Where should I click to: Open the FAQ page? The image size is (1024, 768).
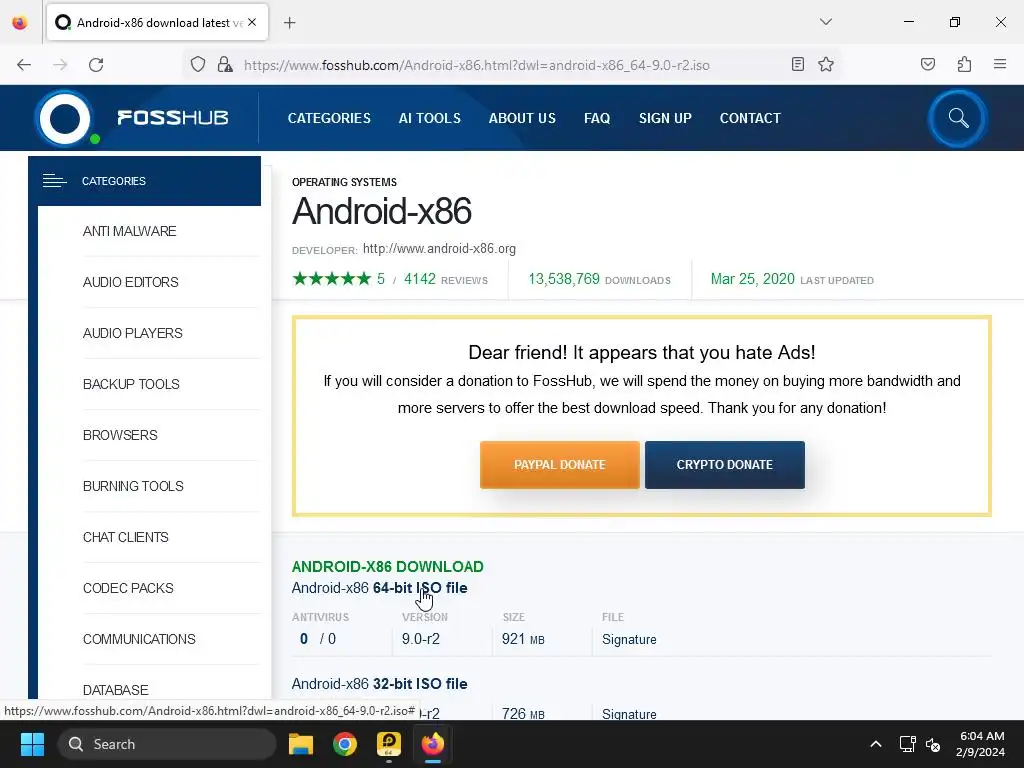click(597, 118)
